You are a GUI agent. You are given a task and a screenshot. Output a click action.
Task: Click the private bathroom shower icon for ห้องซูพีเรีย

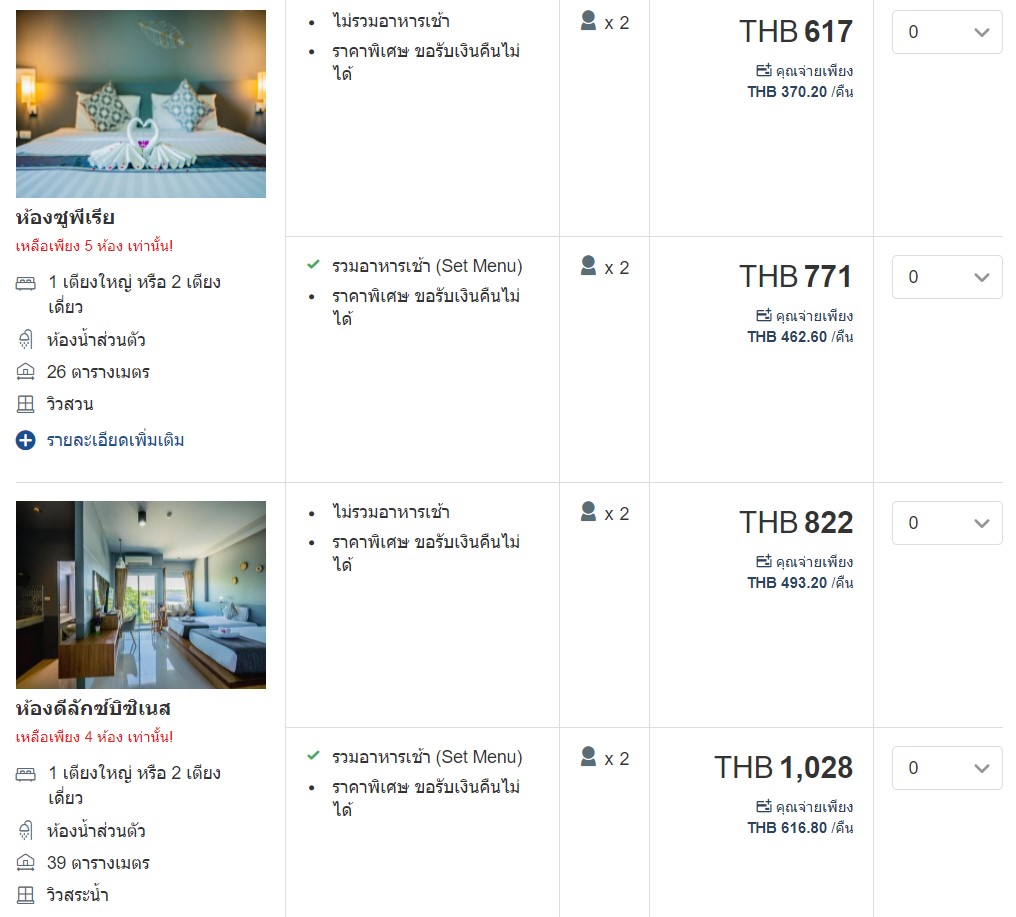(26, 340)
